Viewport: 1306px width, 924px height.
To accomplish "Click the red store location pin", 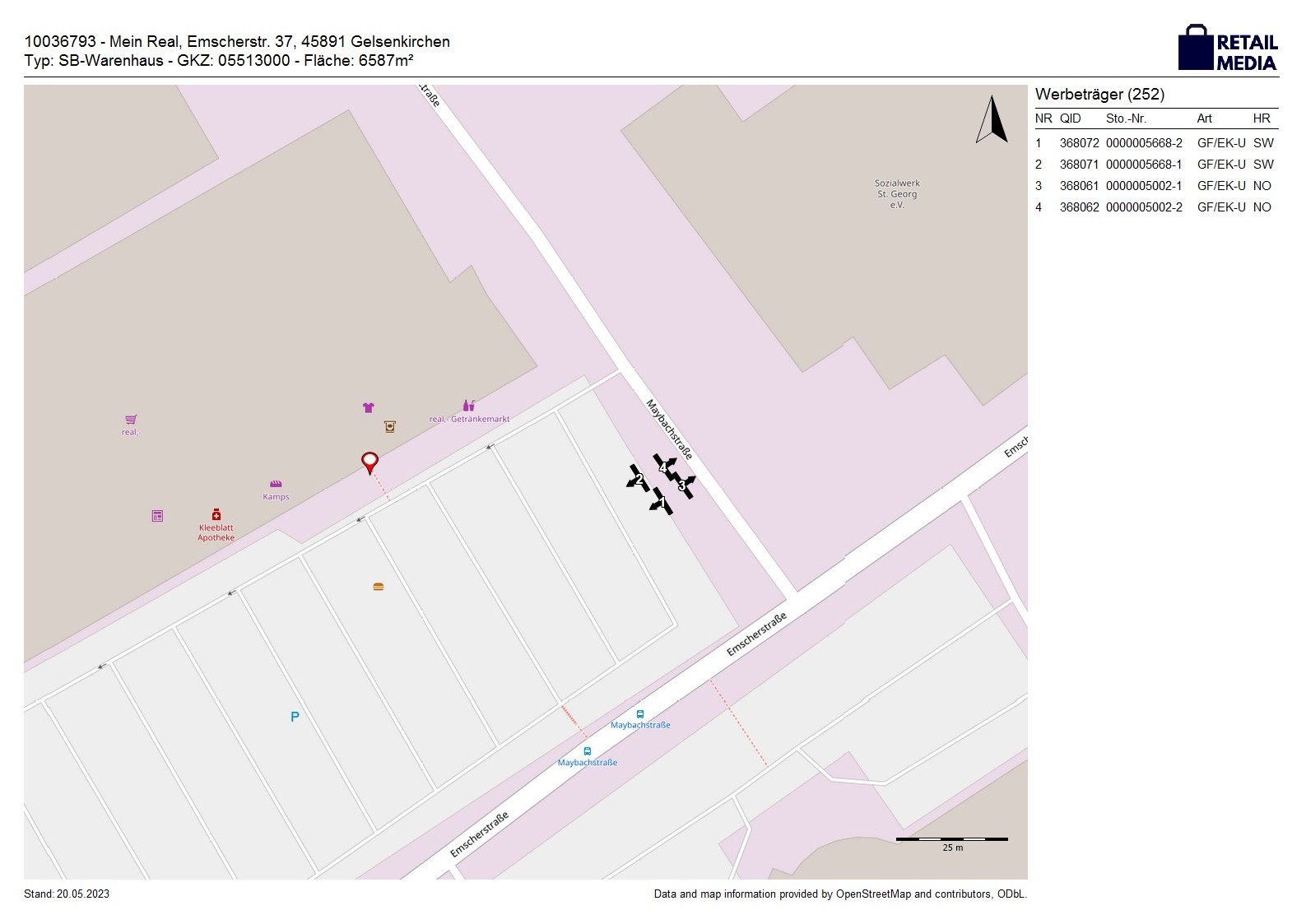I will (x=370, y=462).
